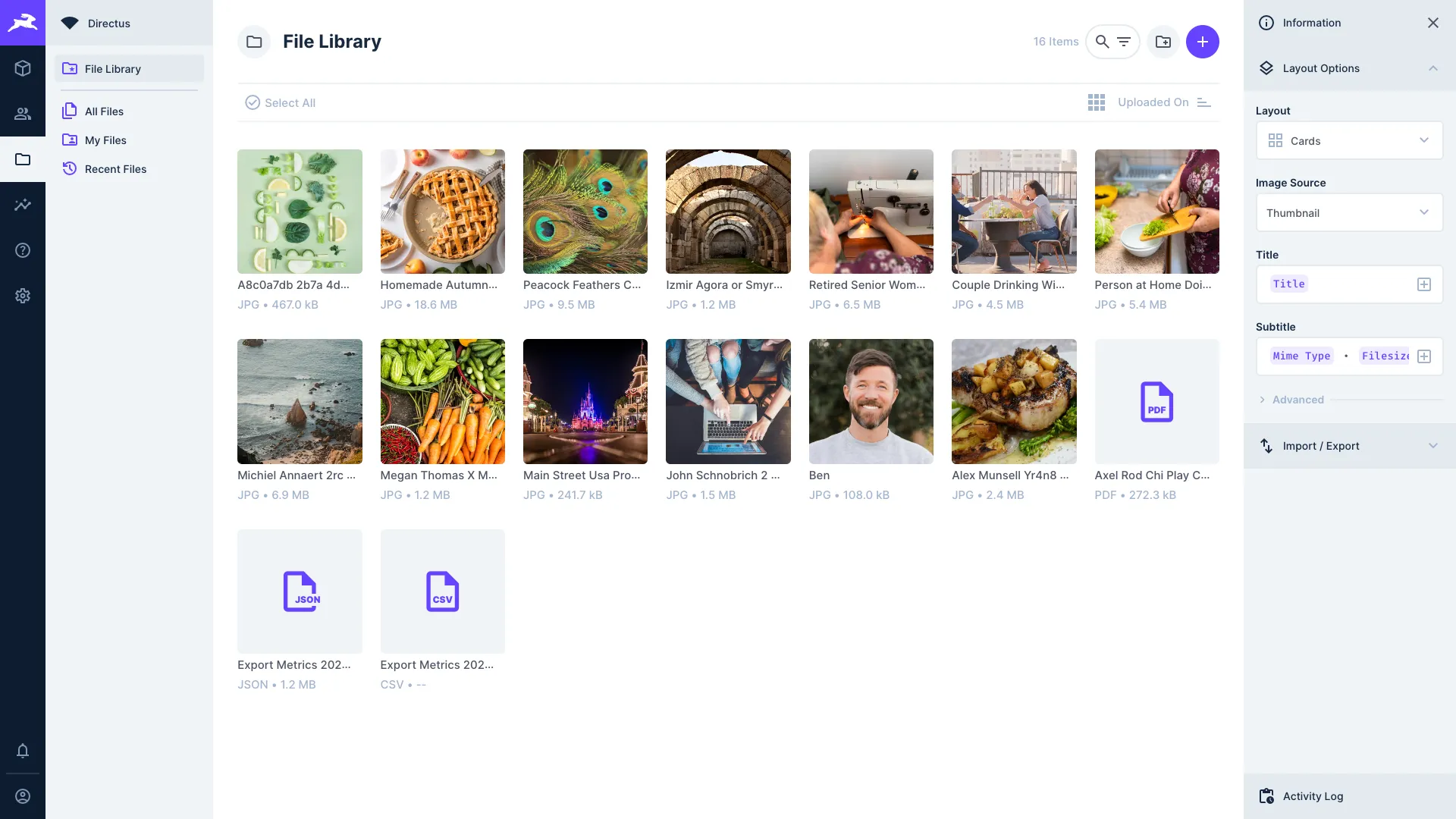Switch to Recent Files view
This screenshot has width=1456, height=819.
pos(115,168)
